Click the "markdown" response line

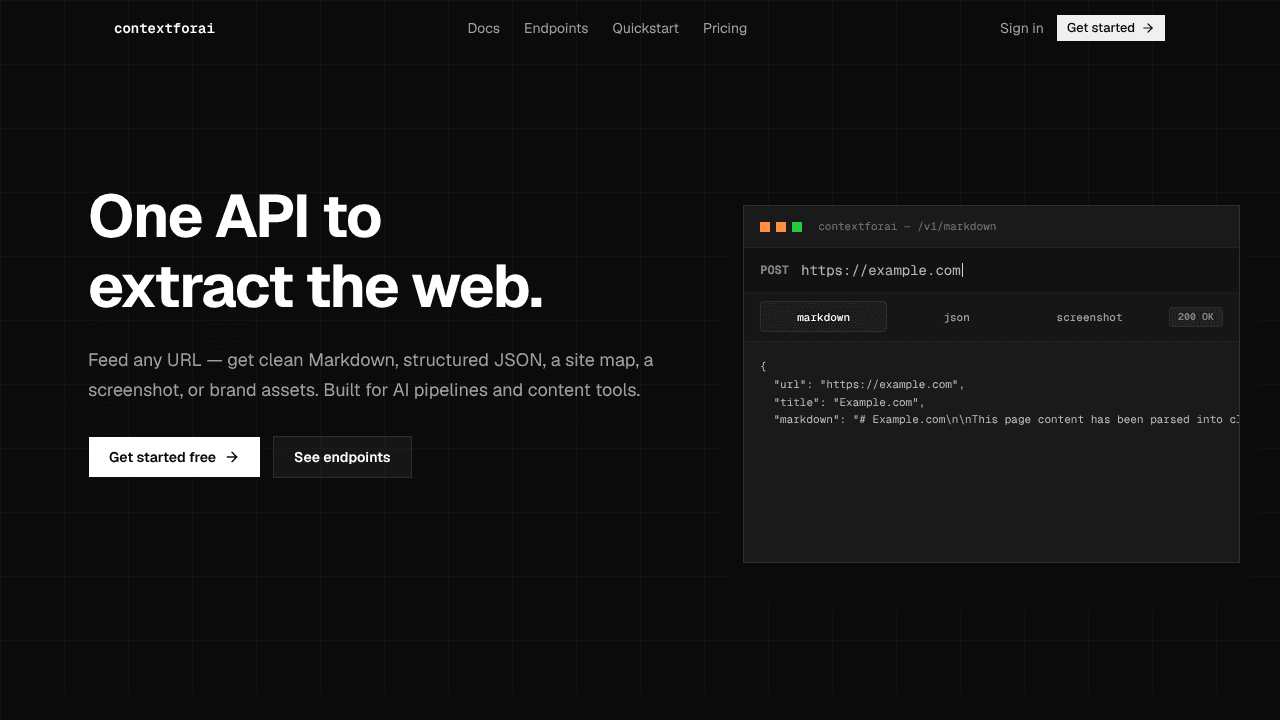[x=1006, y=420]
